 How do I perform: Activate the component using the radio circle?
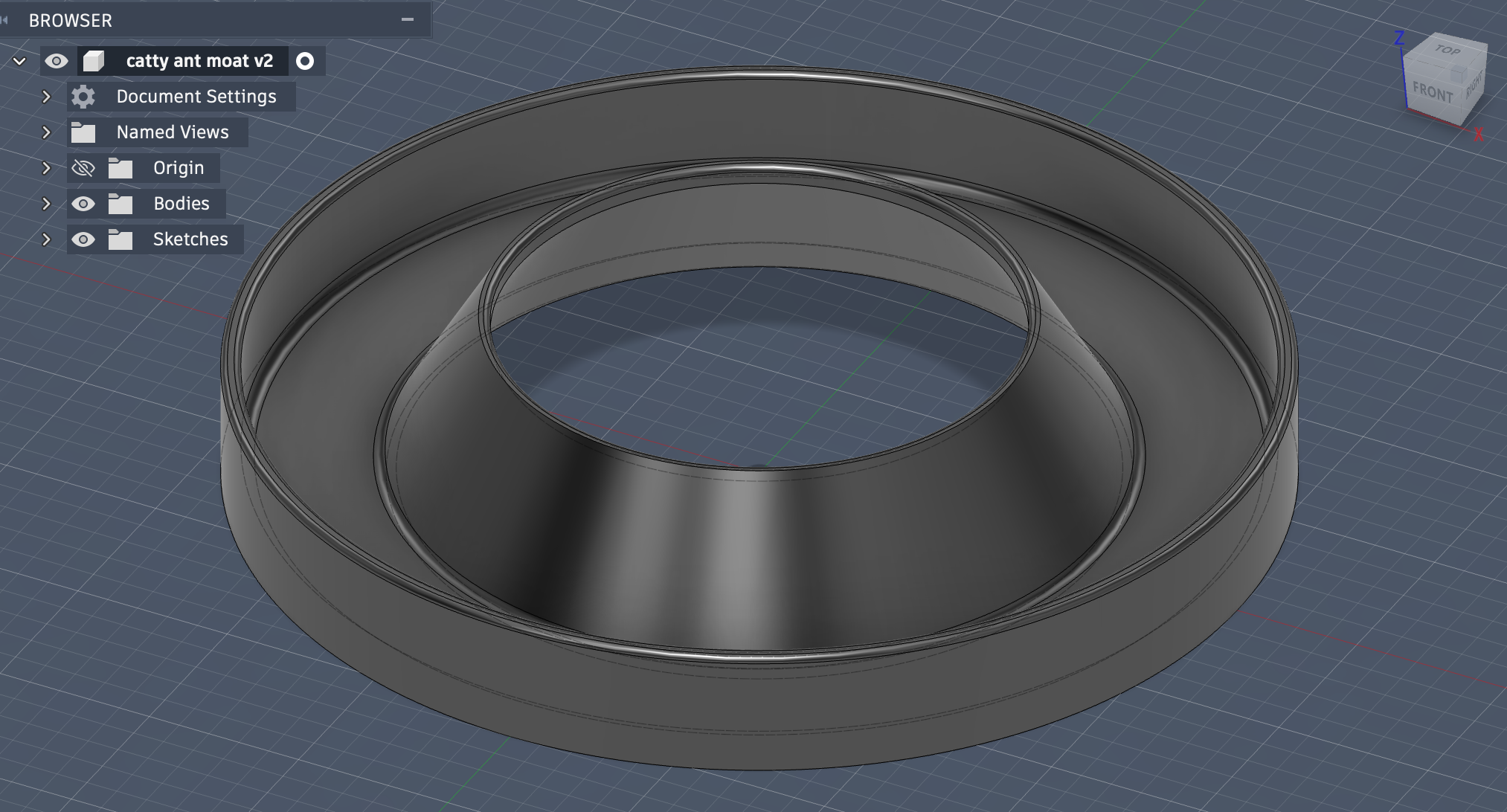point(305,61)
